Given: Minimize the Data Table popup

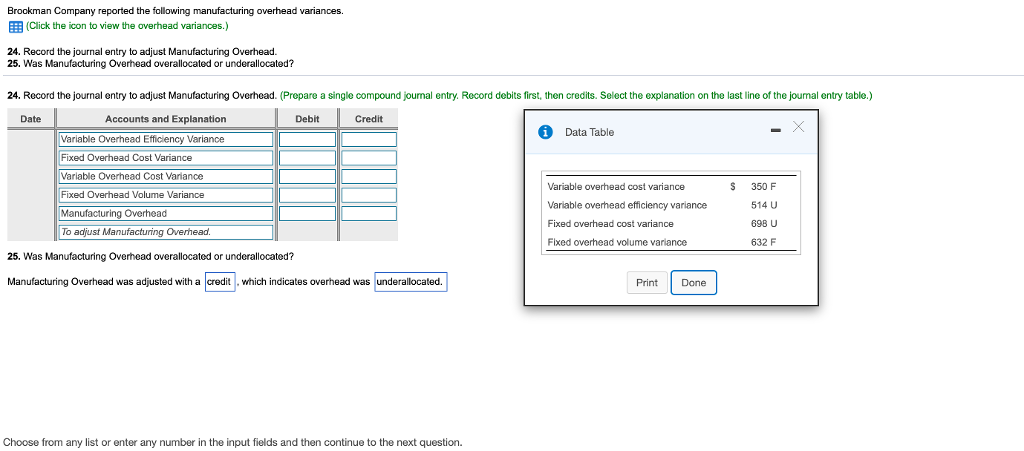Looking at the screenshot, I should tap(776, 131).
